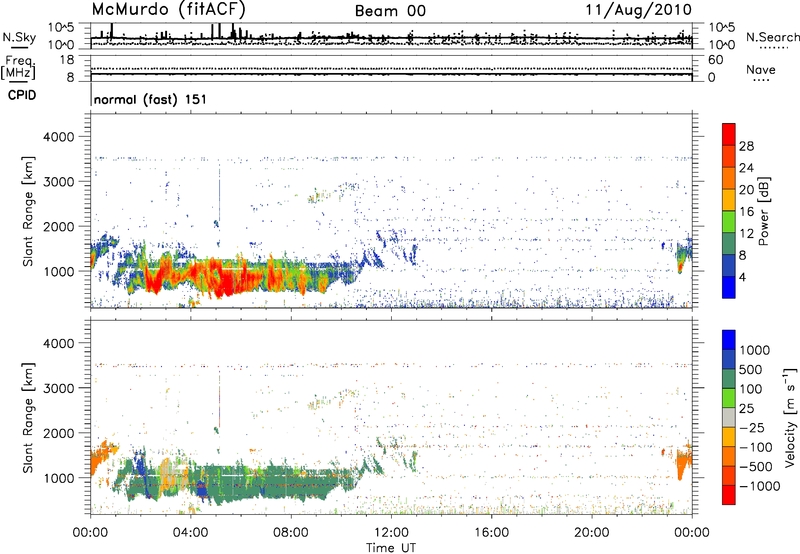Click the Time UT axis label
This screenshot has height=554, width=800.
tap(391, 547)
